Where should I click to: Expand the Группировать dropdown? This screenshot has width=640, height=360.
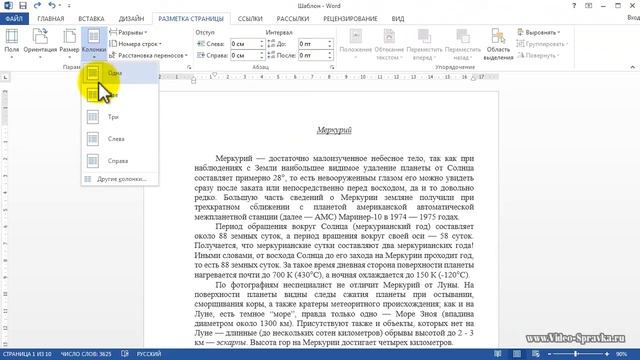(x=542, y=44)
